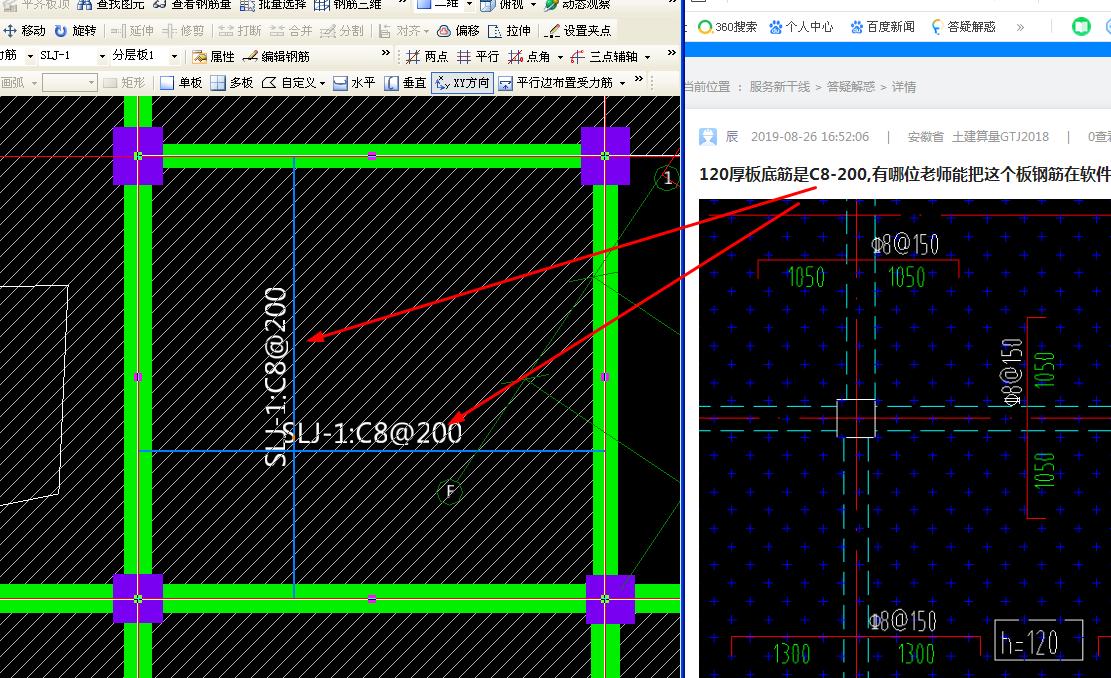Open 百度新闻 bookmark in browser
The image size is (1111, 678).
pos(883,27)
